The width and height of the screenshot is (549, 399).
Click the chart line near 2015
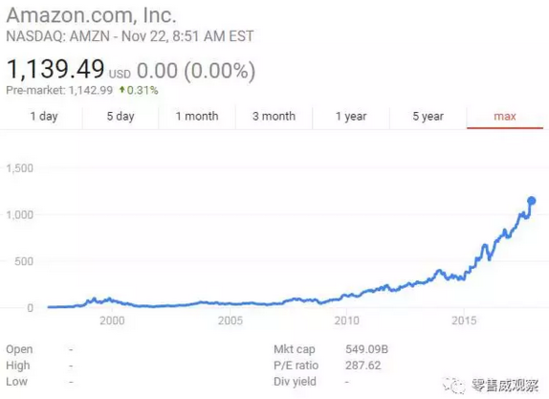[x=464, y=276]
